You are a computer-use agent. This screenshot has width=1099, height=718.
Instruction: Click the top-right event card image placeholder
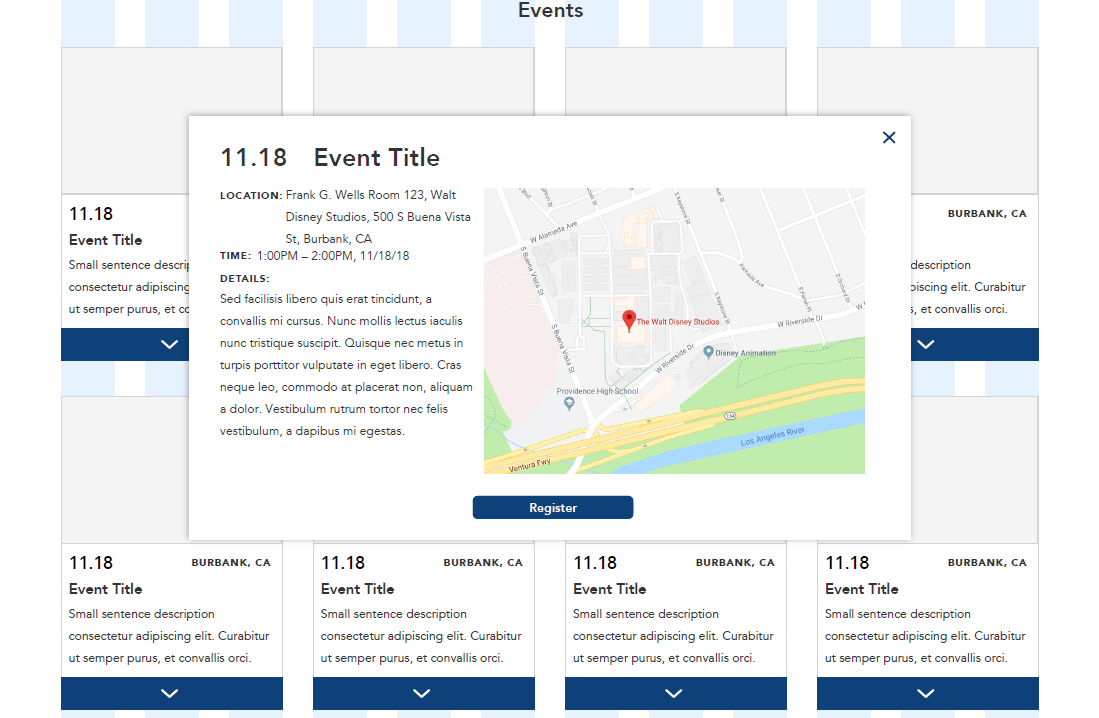tap(975, 120)
